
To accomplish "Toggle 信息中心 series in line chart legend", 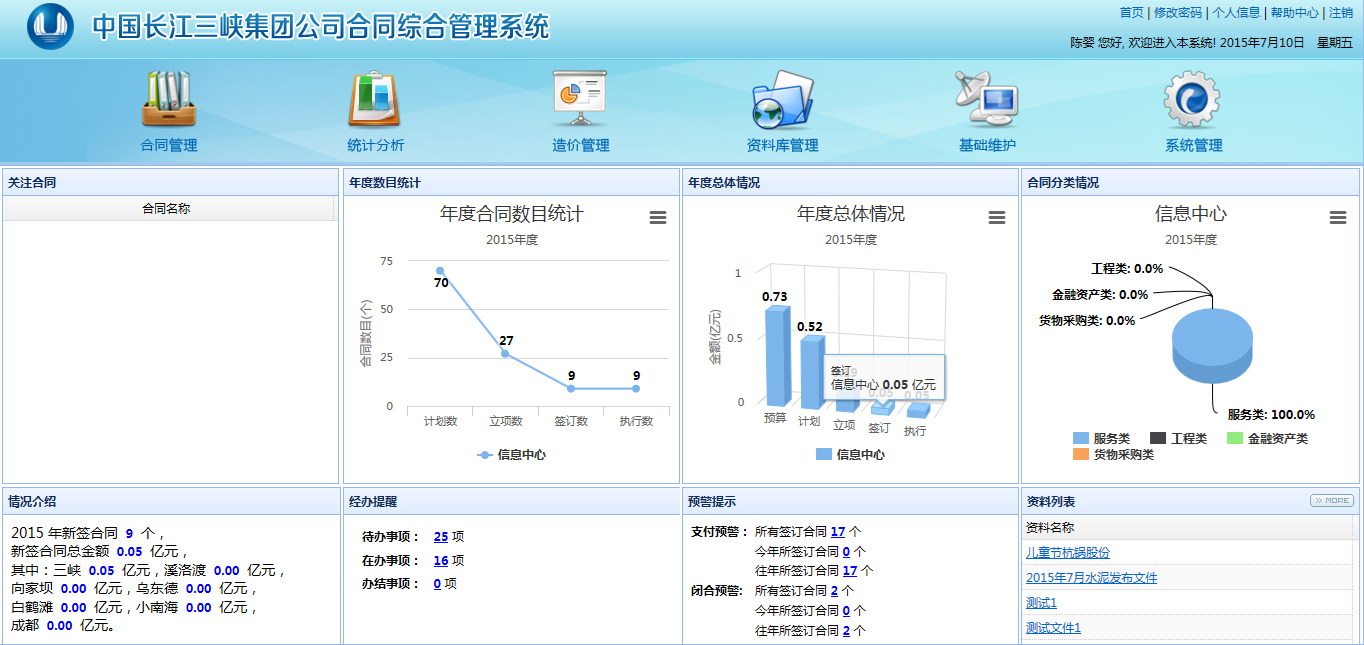I will tap(511, 455).
